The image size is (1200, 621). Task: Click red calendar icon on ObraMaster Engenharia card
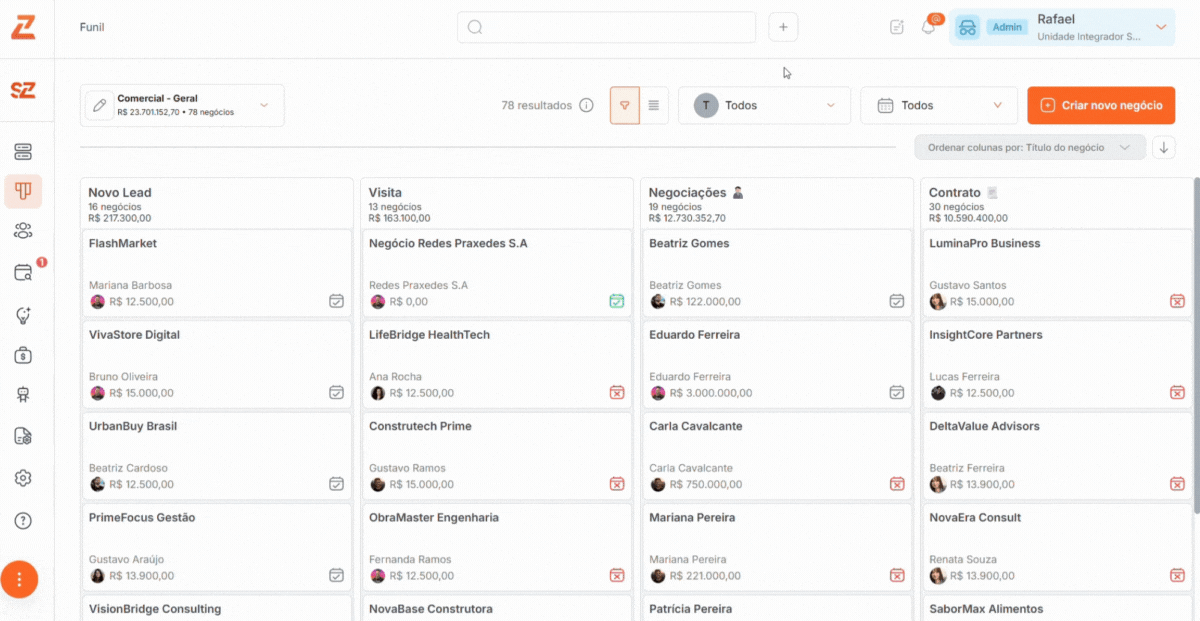pyautogui.click(x=617, y=576)
